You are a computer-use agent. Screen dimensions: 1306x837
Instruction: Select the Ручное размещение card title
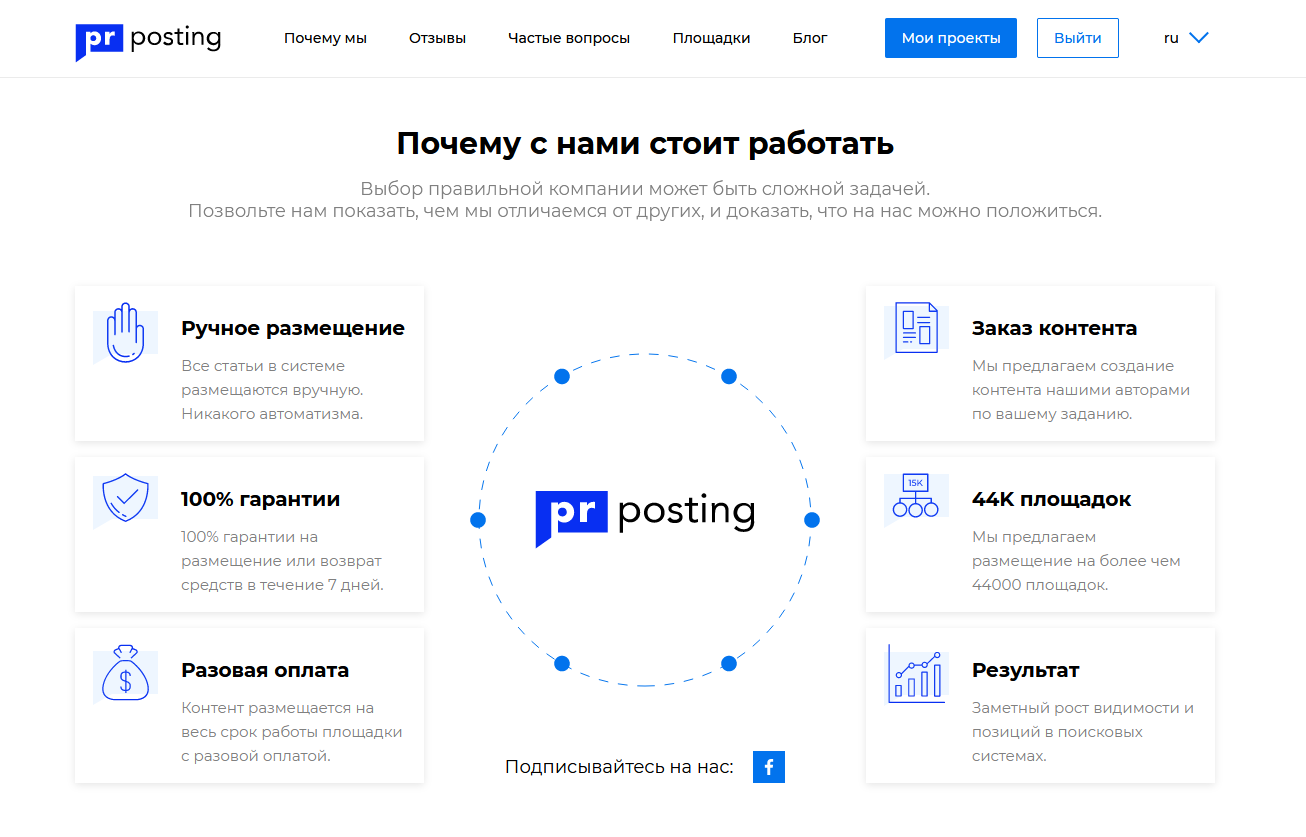(293, 328)
